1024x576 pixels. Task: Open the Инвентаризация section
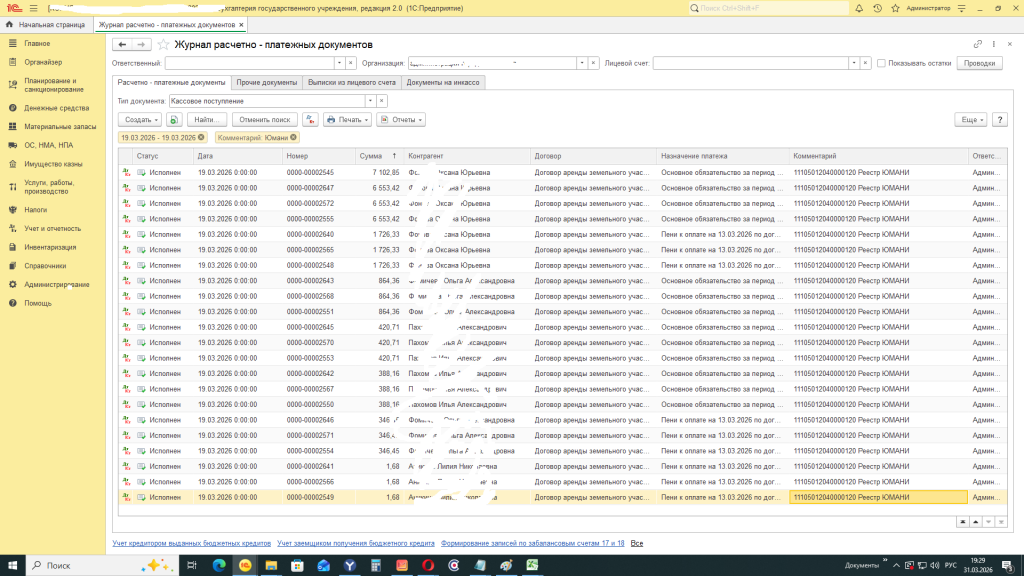(x=50, y=247)
